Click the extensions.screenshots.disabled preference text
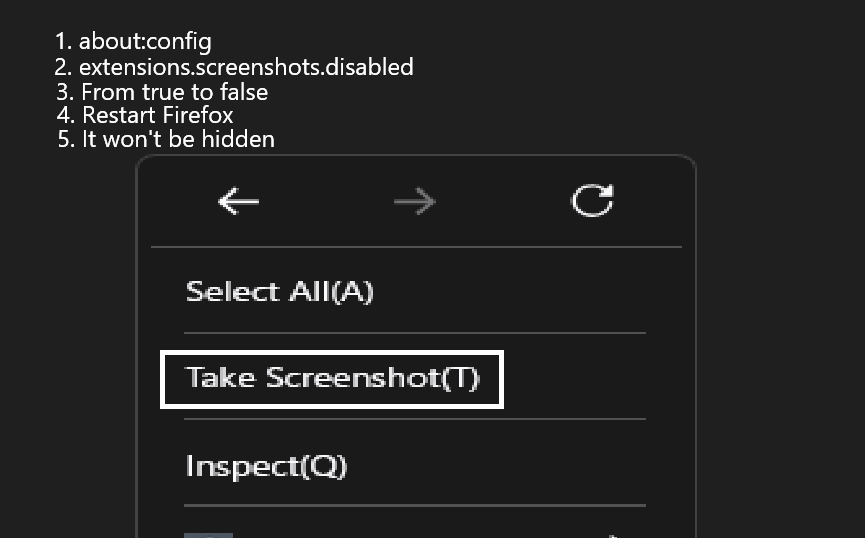Screen dimensions: 865x538 (245, 67)
